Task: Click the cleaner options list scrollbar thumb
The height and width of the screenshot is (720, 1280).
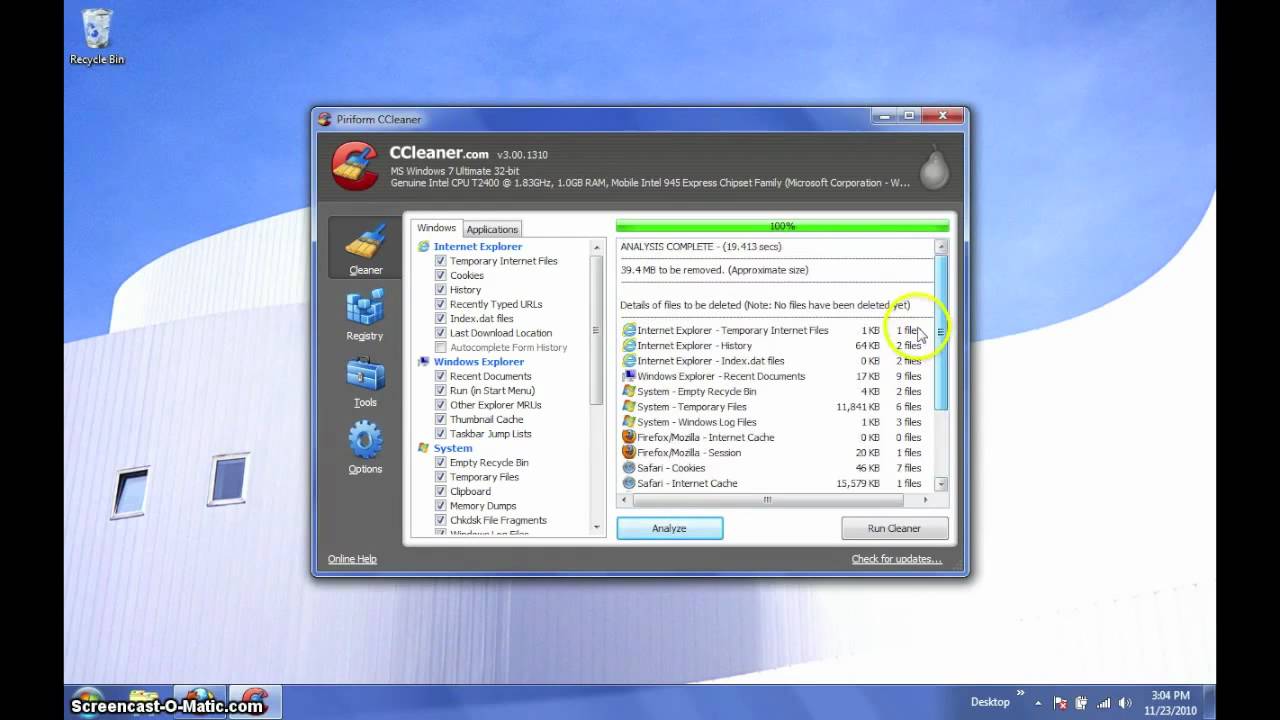Action: [x=597, y=330]
